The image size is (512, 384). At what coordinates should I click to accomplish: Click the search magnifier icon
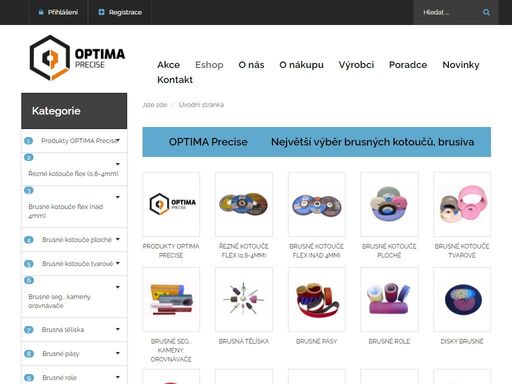(x=486, y=12)
